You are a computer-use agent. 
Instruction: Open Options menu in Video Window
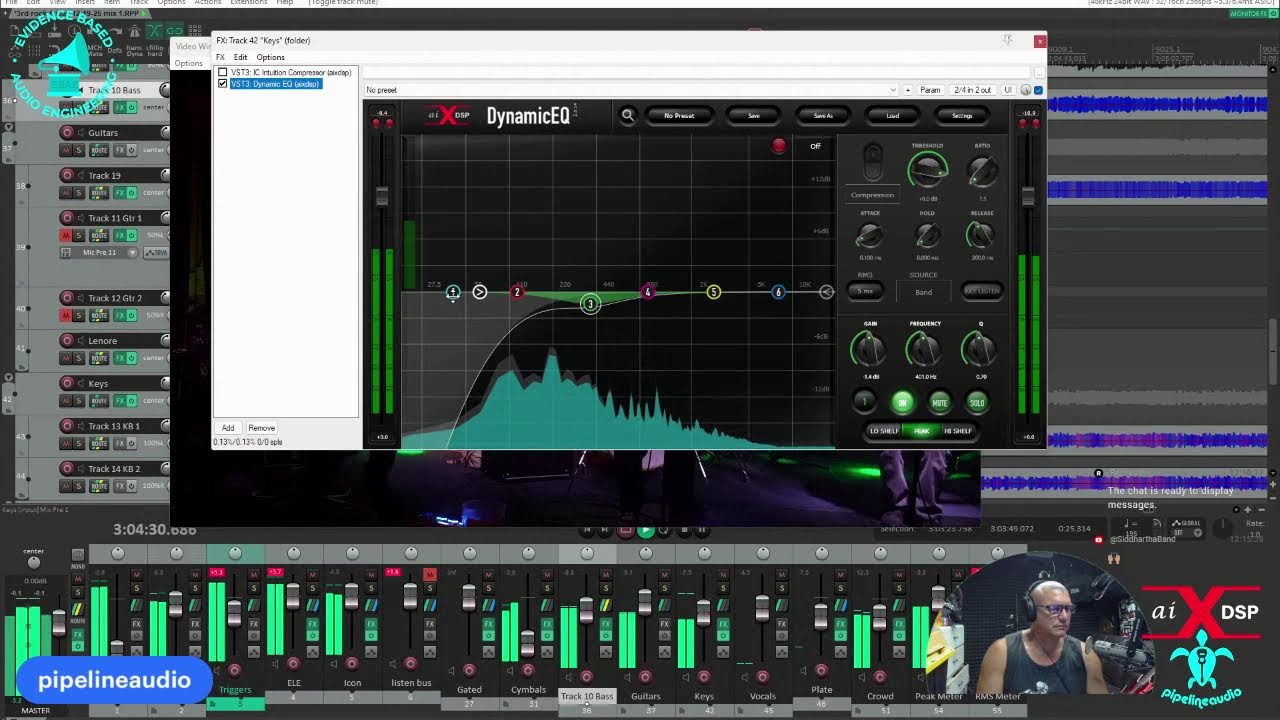pyautogui.click(x=188, y=63)
